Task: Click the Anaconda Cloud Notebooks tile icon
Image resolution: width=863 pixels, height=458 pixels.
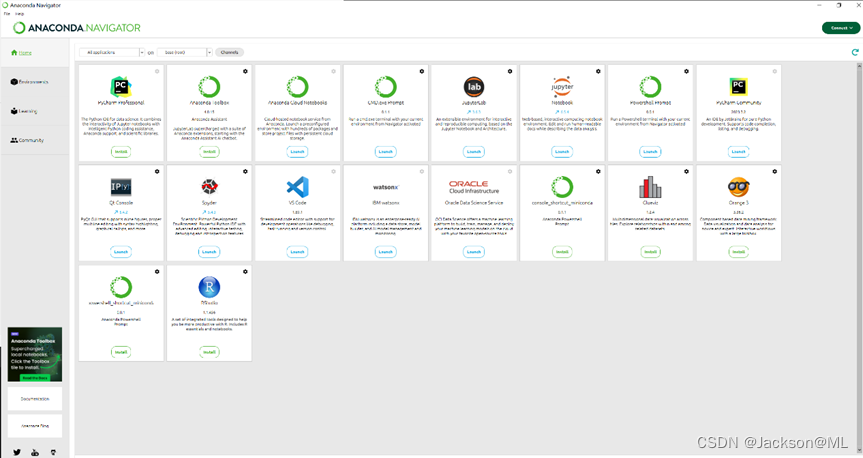Action: pos(297,86)
